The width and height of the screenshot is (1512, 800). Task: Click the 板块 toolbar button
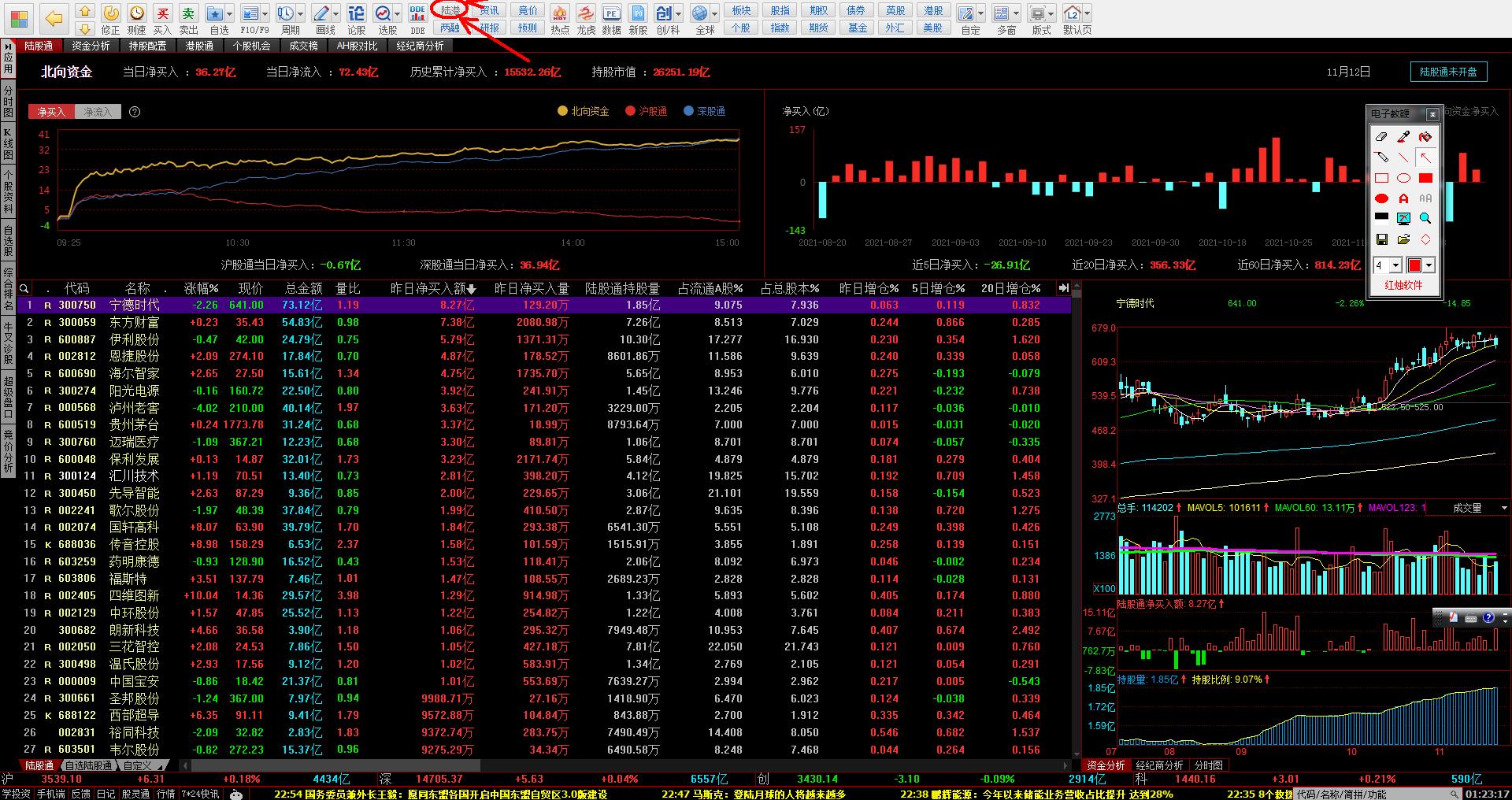(741, 10)
